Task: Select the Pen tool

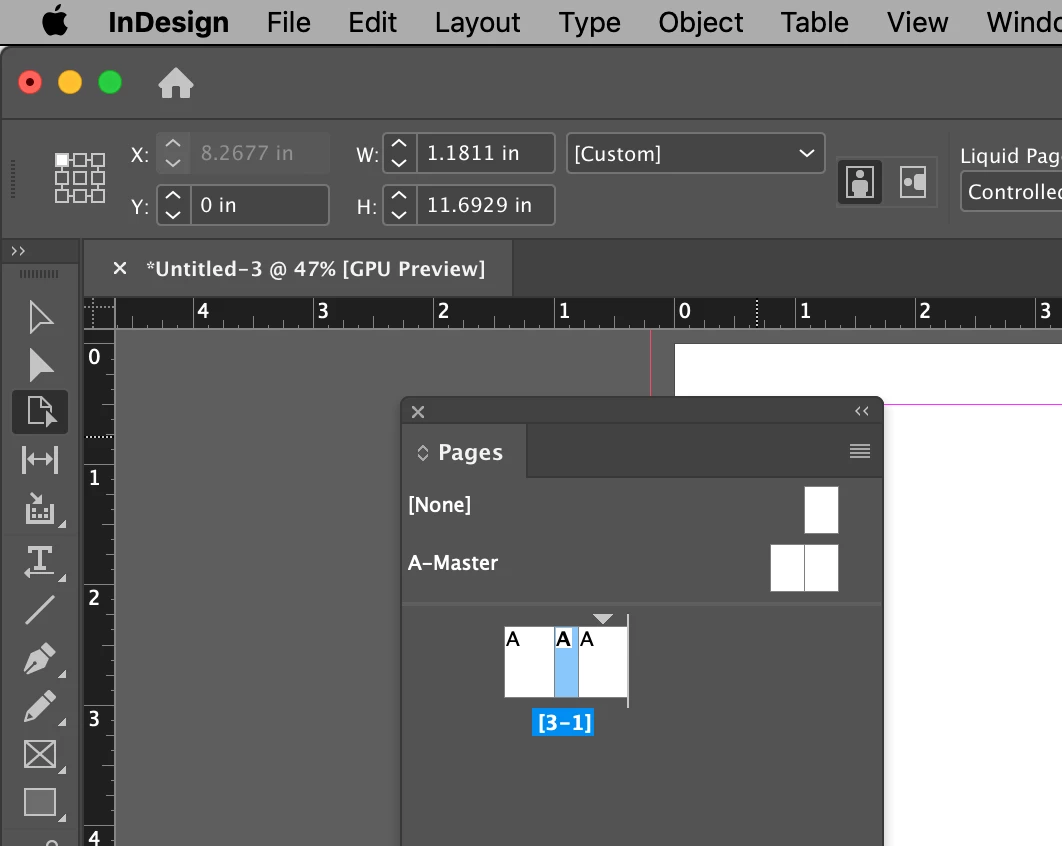Action: point(40,658)
